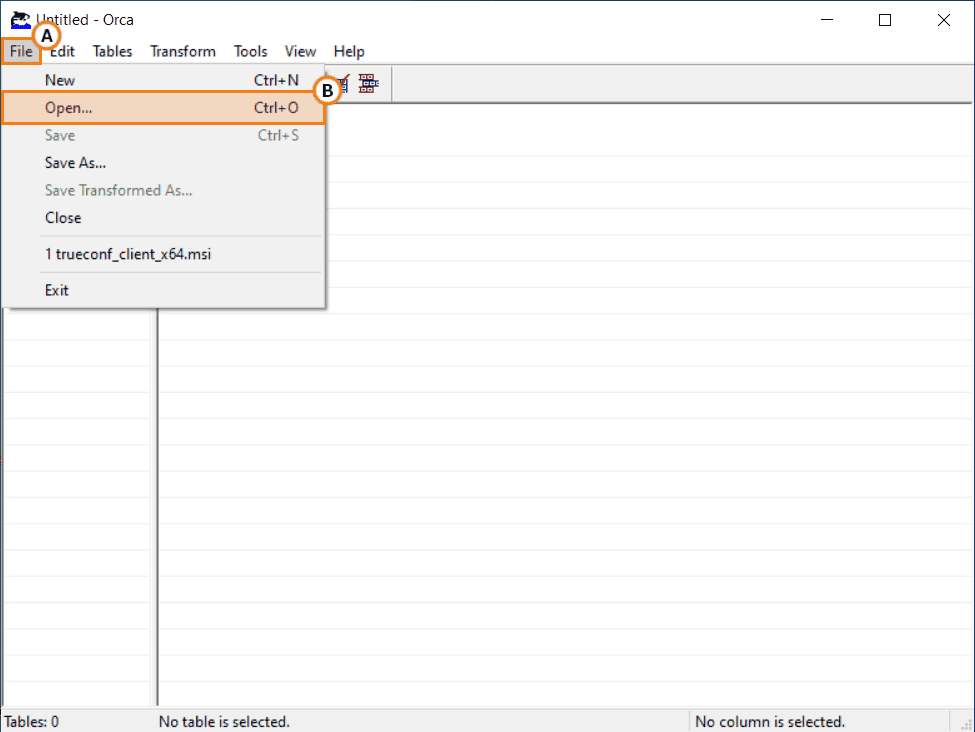Choose Exit from the File menu
The image size is (975, 732).
click(164, 290)
